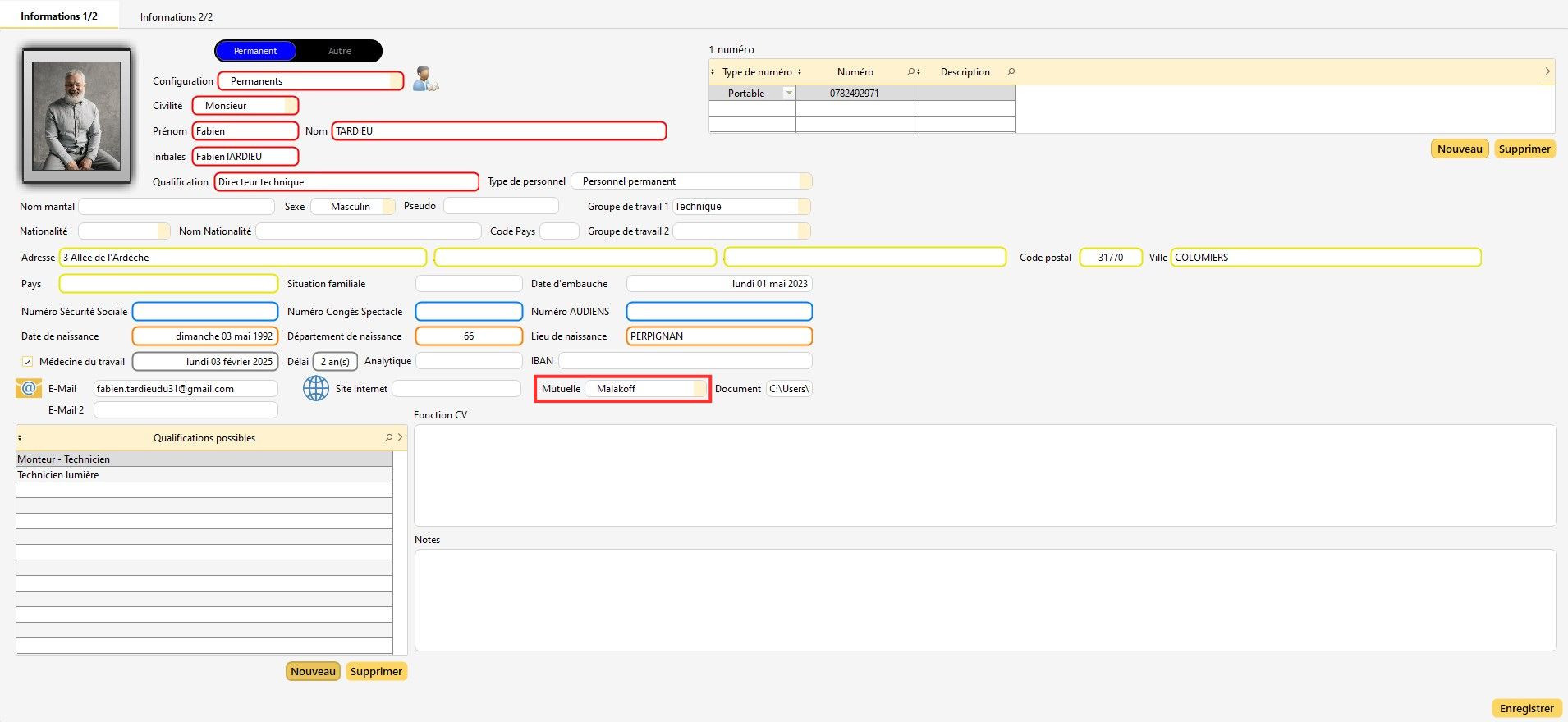Viewport: 1568px width, 722px height.
Task: Select the Permanent toggle option
Action: [x=255, y=51]
